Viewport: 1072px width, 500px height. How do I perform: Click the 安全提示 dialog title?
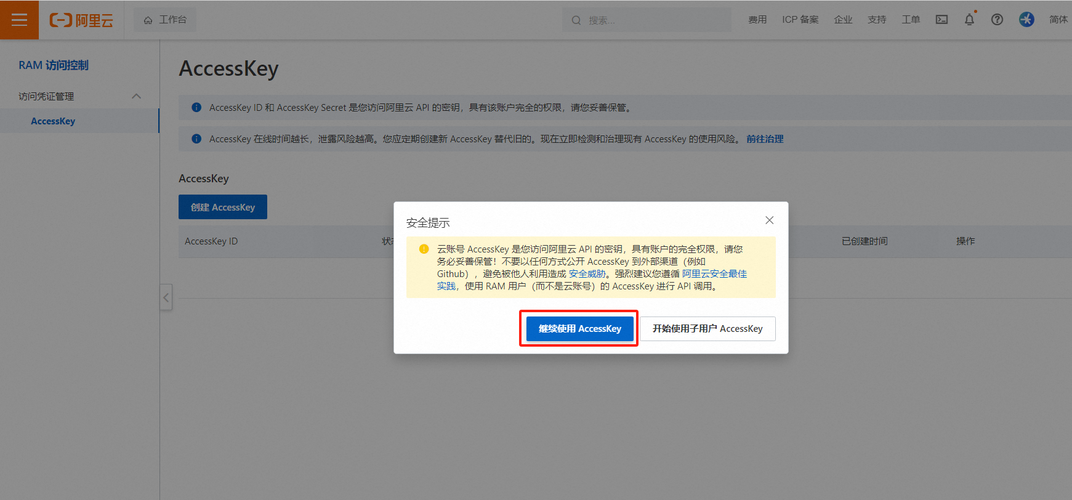pyautogui.click(x=428, y=223)
